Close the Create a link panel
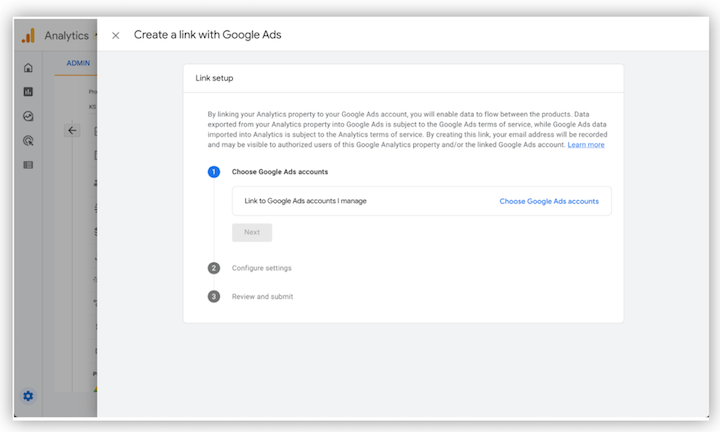The height and width of the screenshot is (432, 720). (x=116, y=35)
